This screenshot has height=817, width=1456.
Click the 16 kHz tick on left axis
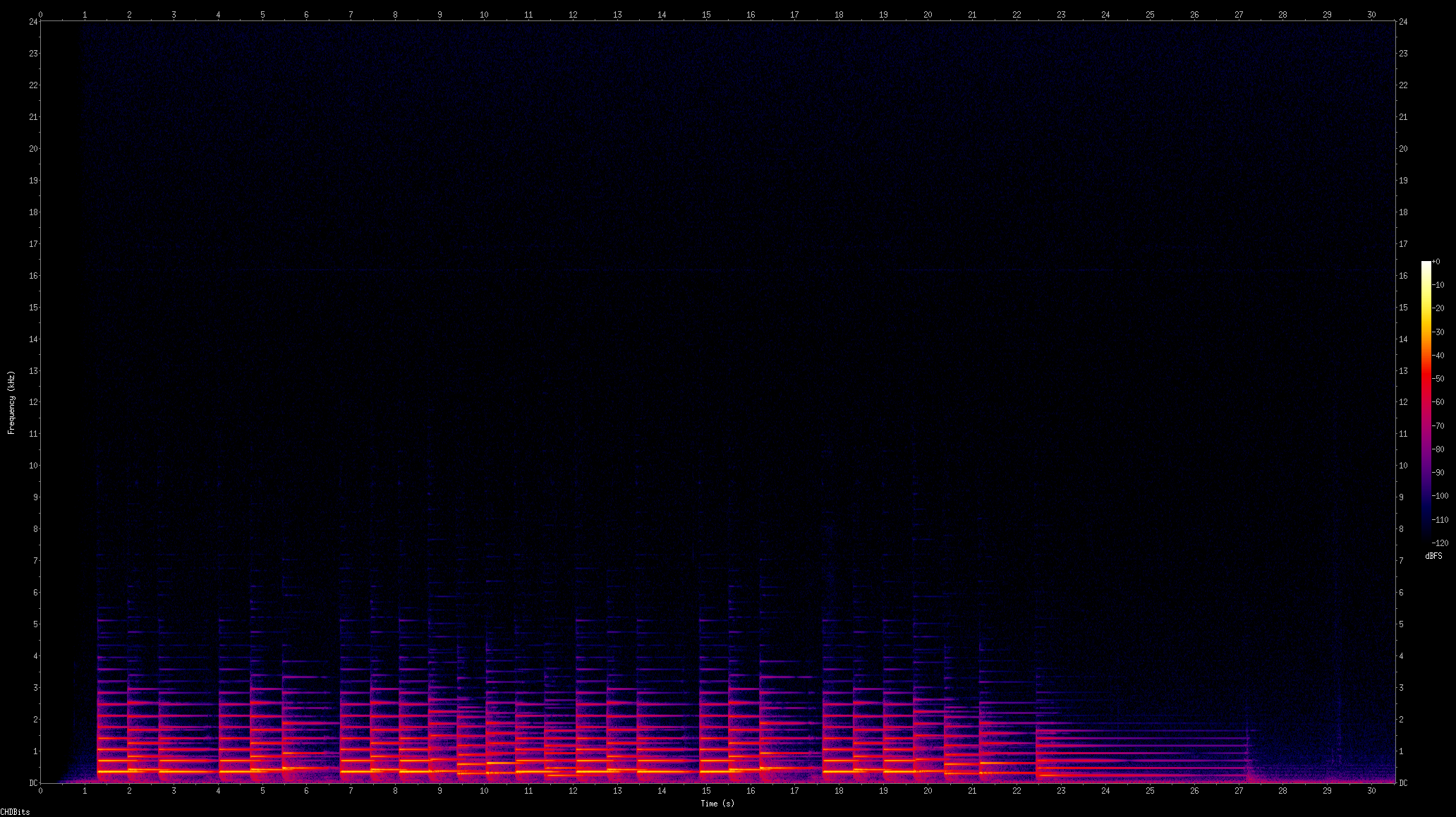(33, 276)
